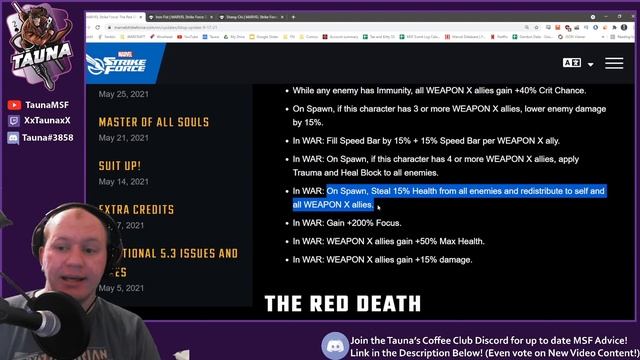Viewport: 640px width, 360px height.
Task: Click the May 25, 2021 date entry
Action: 123,94
